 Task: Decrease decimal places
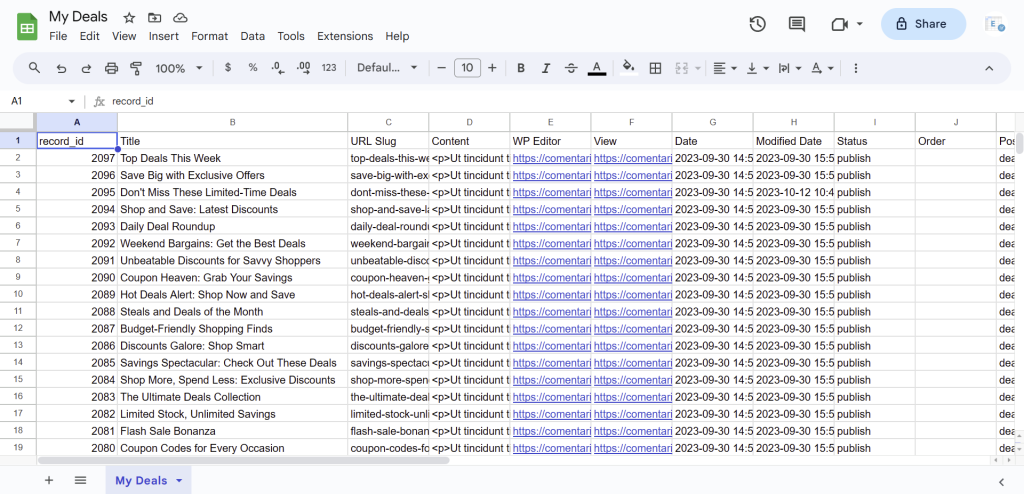278,68
